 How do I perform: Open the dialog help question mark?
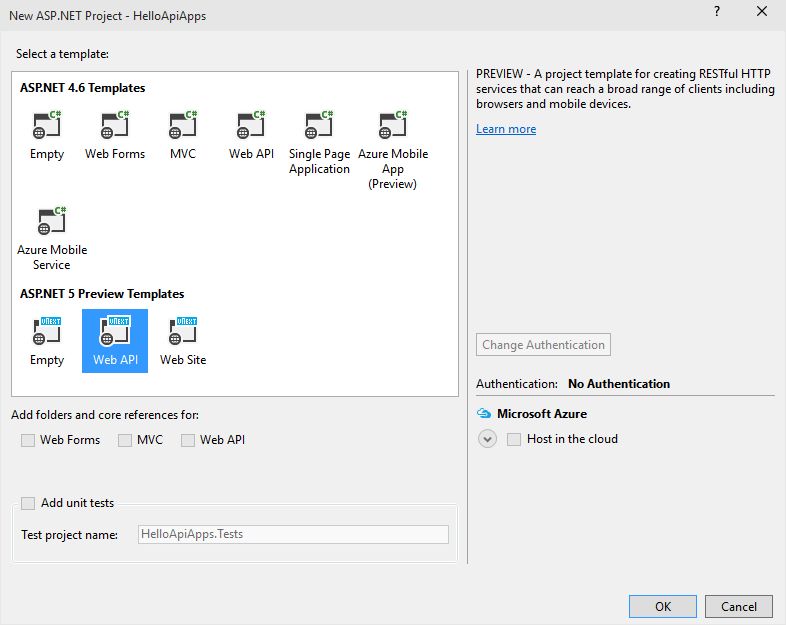717,12
